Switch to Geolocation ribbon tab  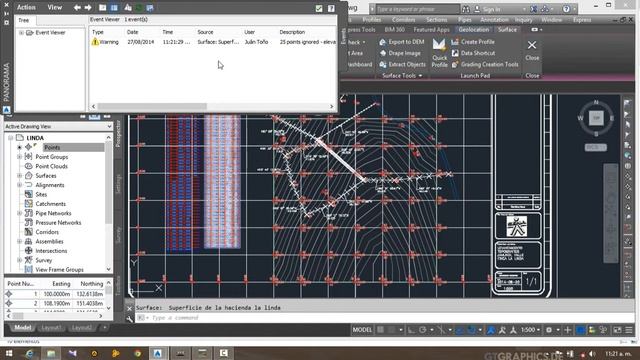pos(473,29)
